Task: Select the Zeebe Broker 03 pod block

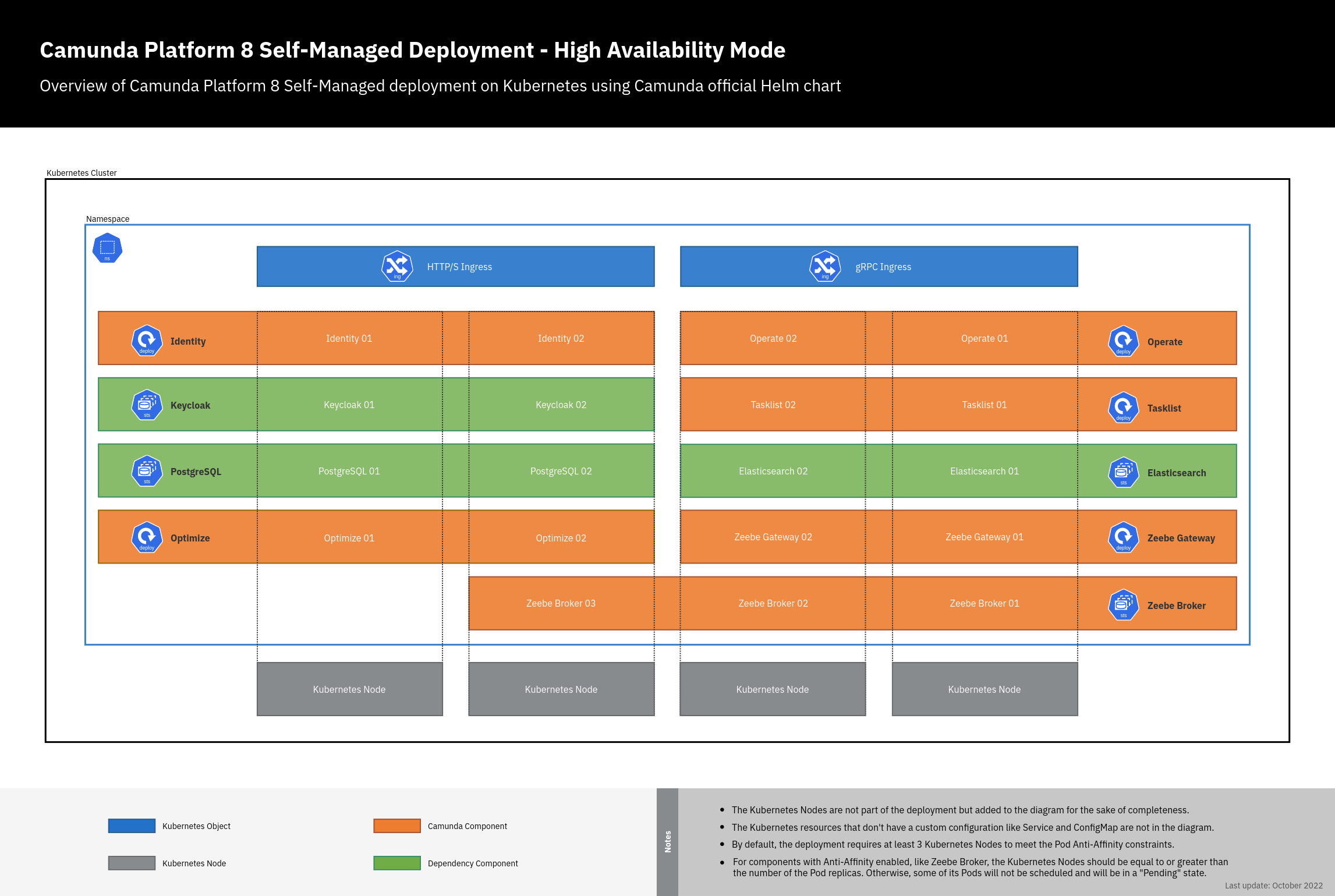Action: 561,603
